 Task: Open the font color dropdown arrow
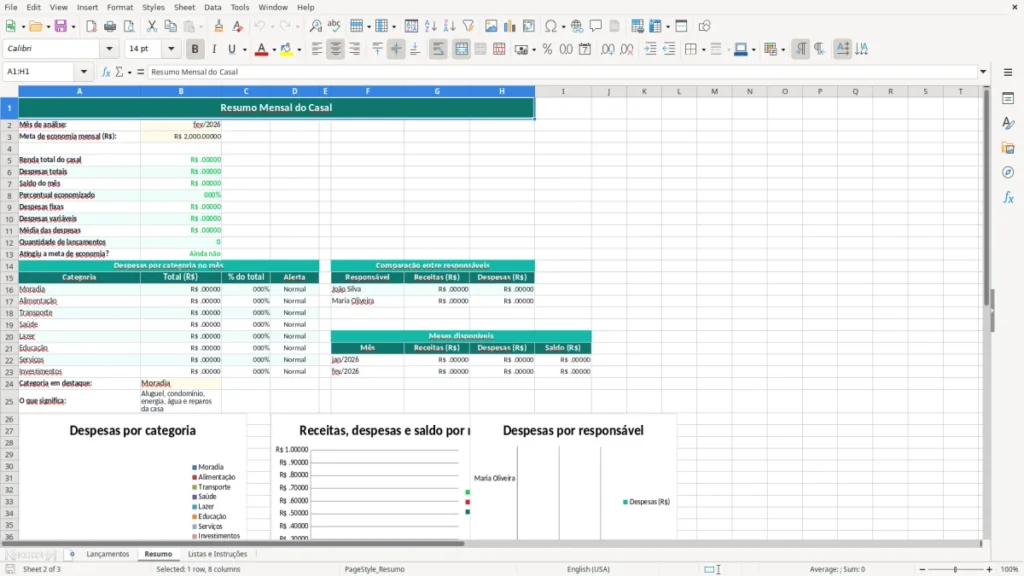274,49
